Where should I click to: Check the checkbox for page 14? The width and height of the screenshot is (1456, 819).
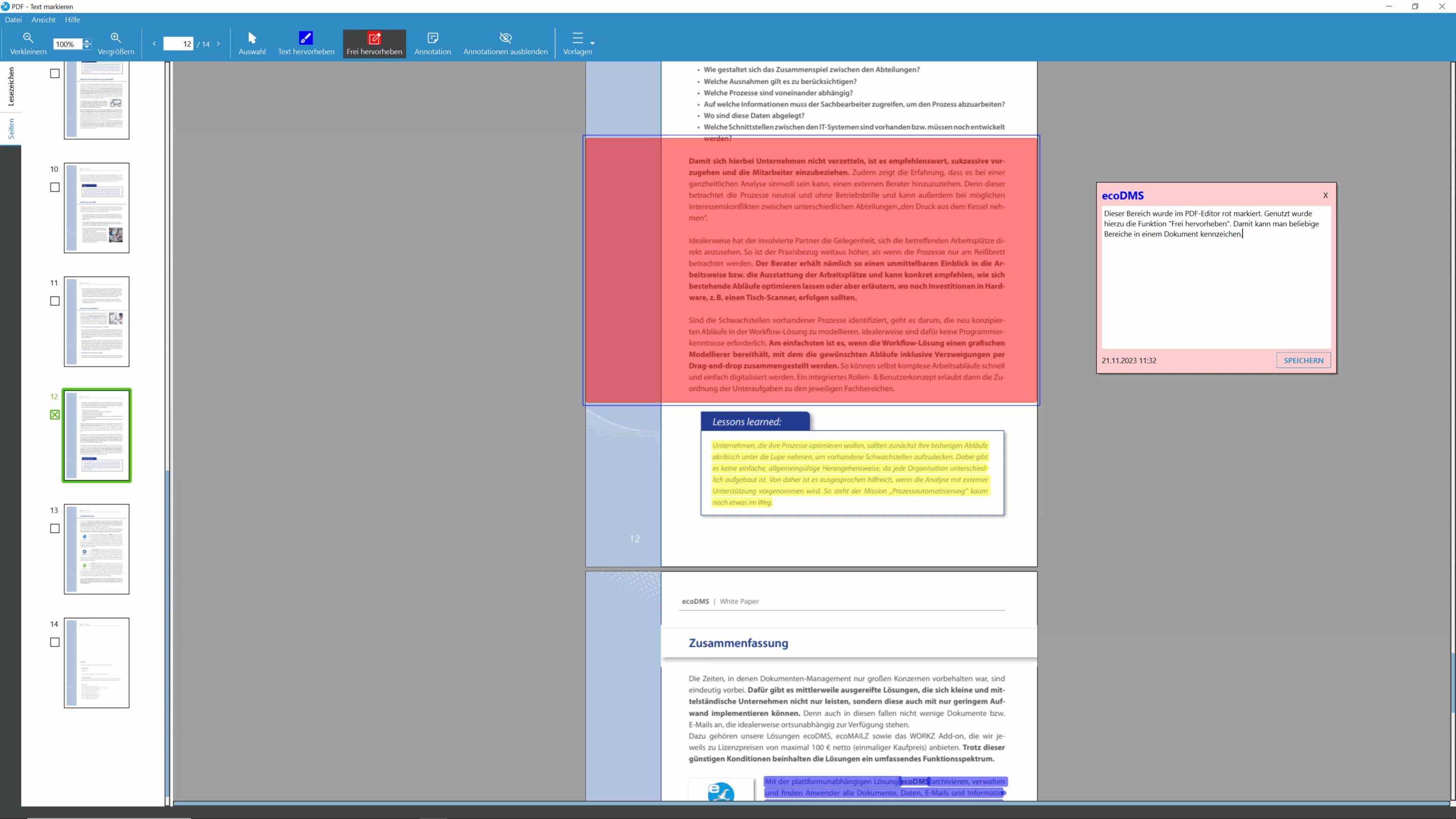coord(55,642)
